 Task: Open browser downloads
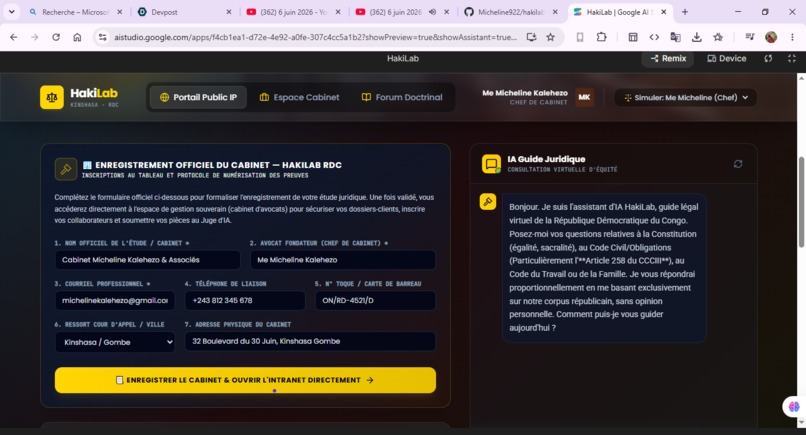pyautogui.click(x=697, y=37)
